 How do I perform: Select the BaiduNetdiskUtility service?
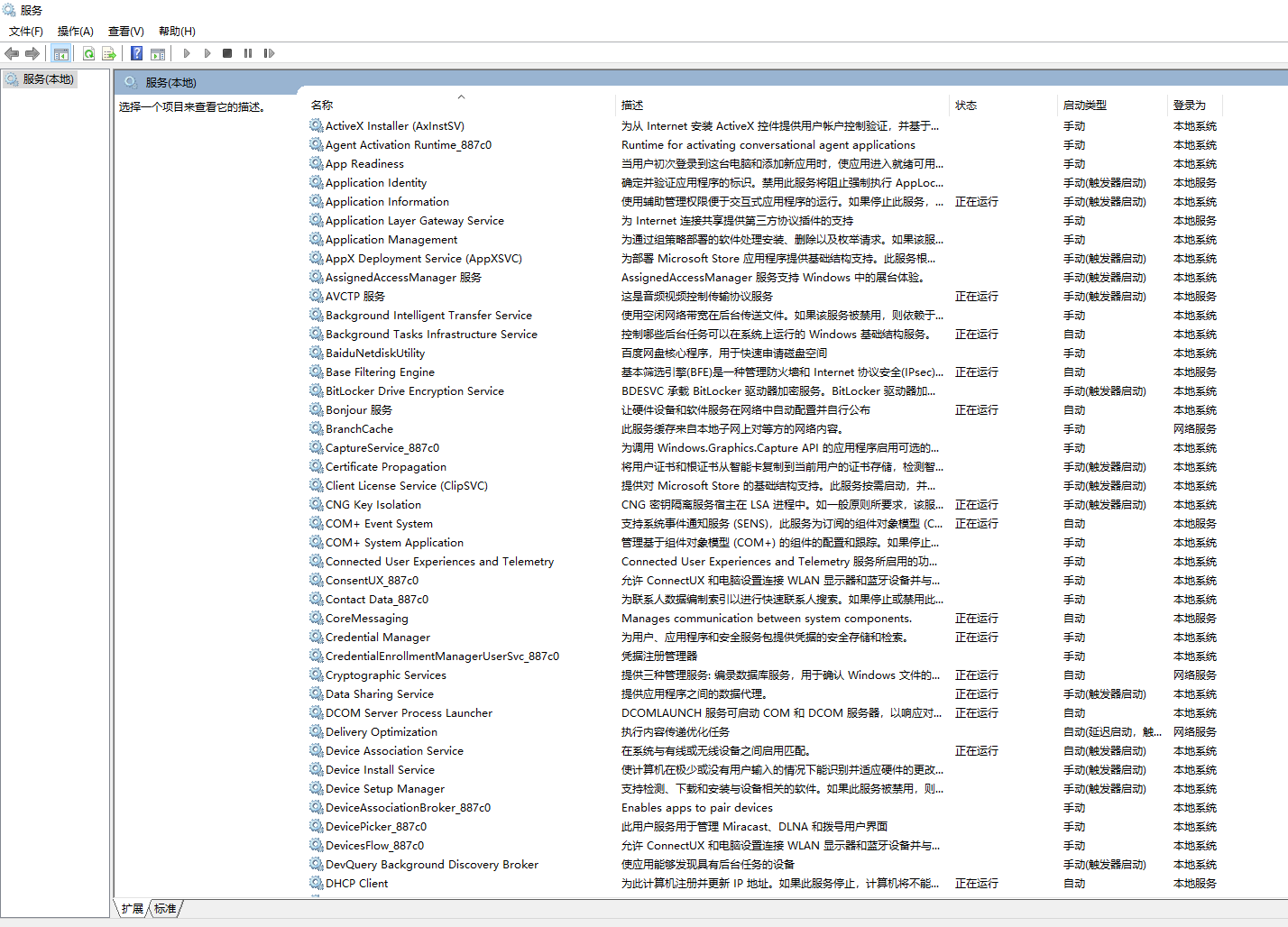point(374,353)
